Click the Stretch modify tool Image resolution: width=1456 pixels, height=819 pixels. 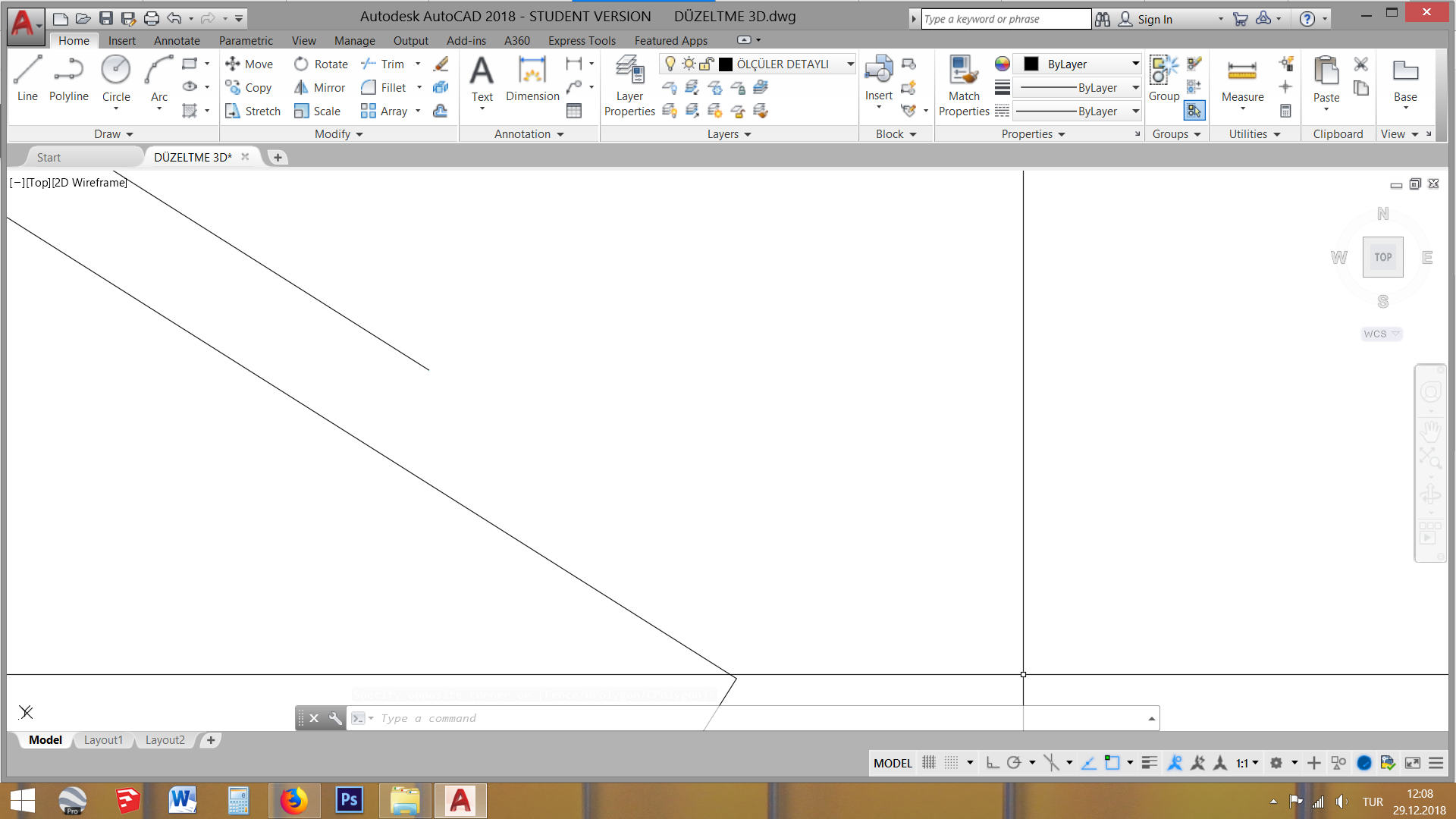(253, 111)
